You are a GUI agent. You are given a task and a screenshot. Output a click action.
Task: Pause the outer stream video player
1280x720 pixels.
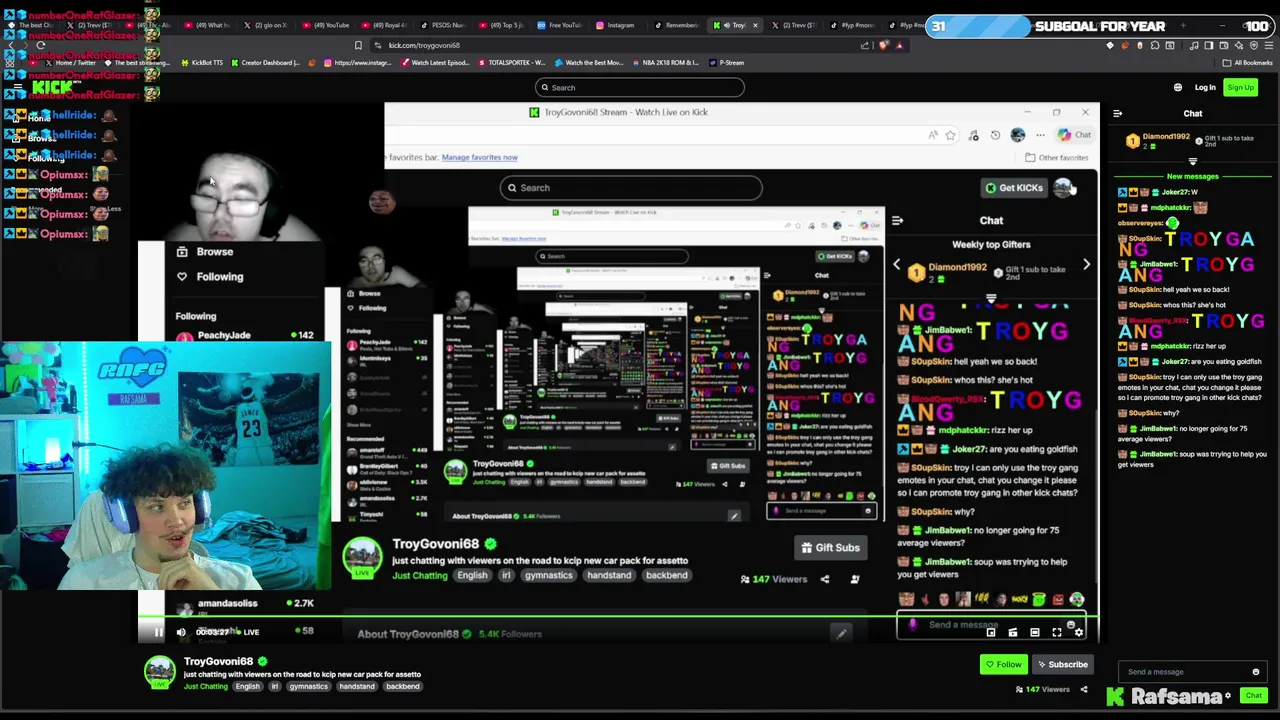158,632
